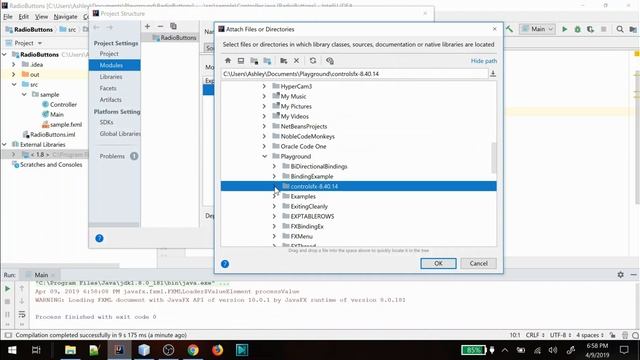
Task: Click the help icon in Attach Files dialog
Action: tap(225, 264)
